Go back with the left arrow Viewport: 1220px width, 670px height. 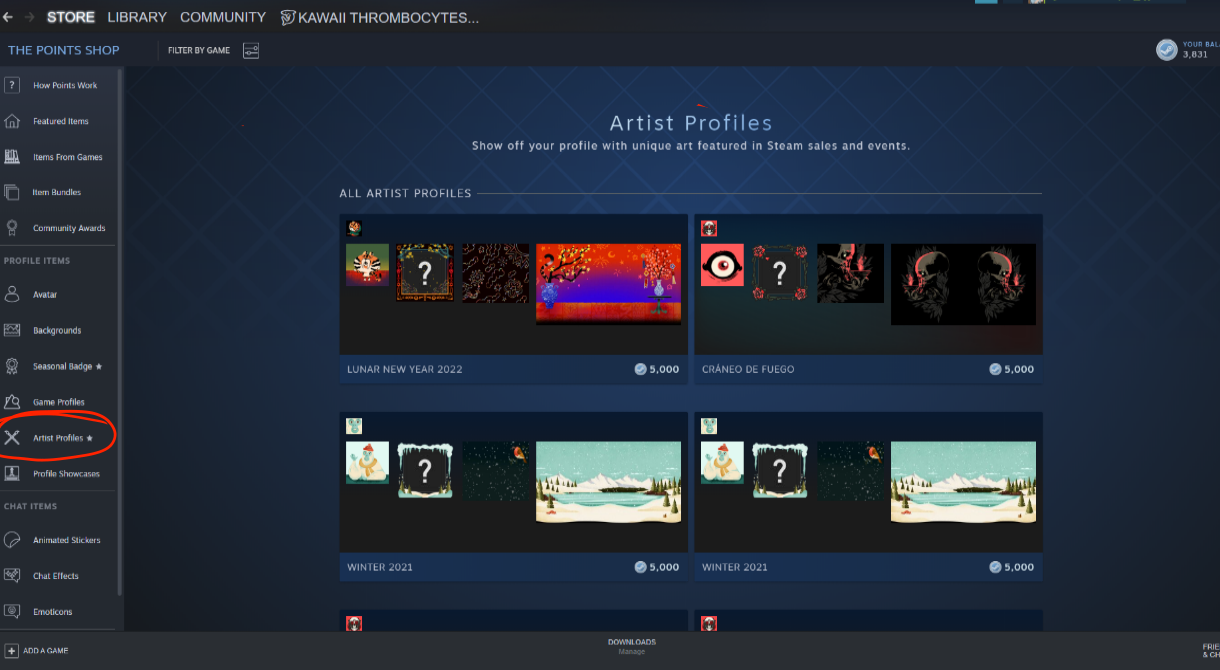tap(9, 17)
